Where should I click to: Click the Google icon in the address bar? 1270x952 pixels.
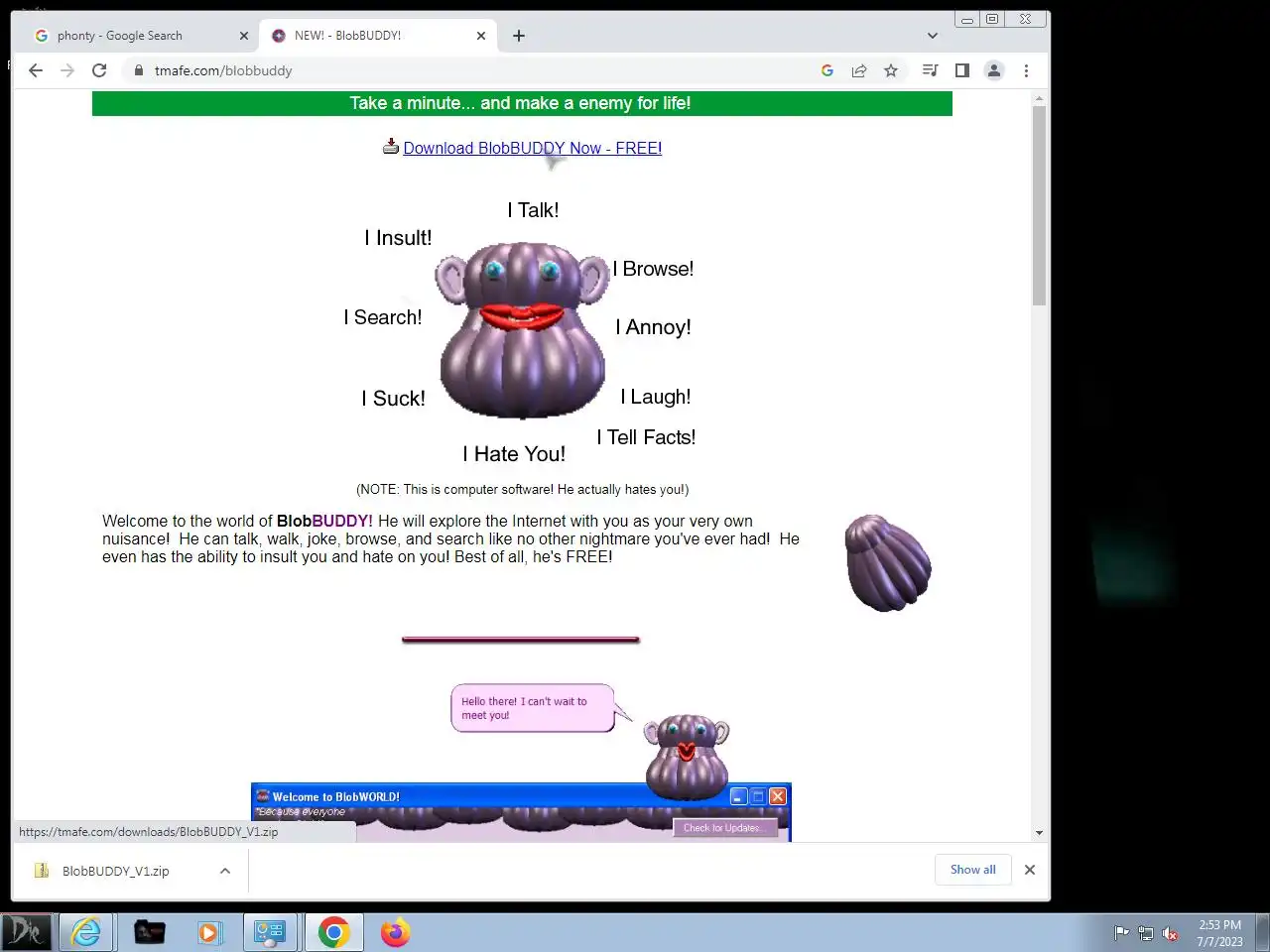[x=827, y=70]
